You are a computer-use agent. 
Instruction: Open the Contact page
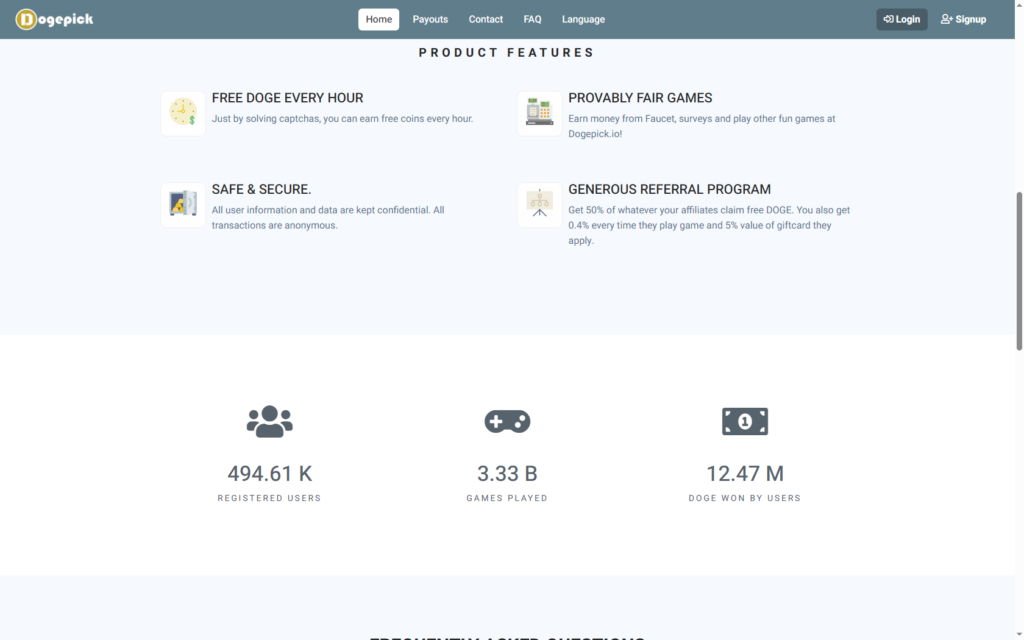(486, 20)
